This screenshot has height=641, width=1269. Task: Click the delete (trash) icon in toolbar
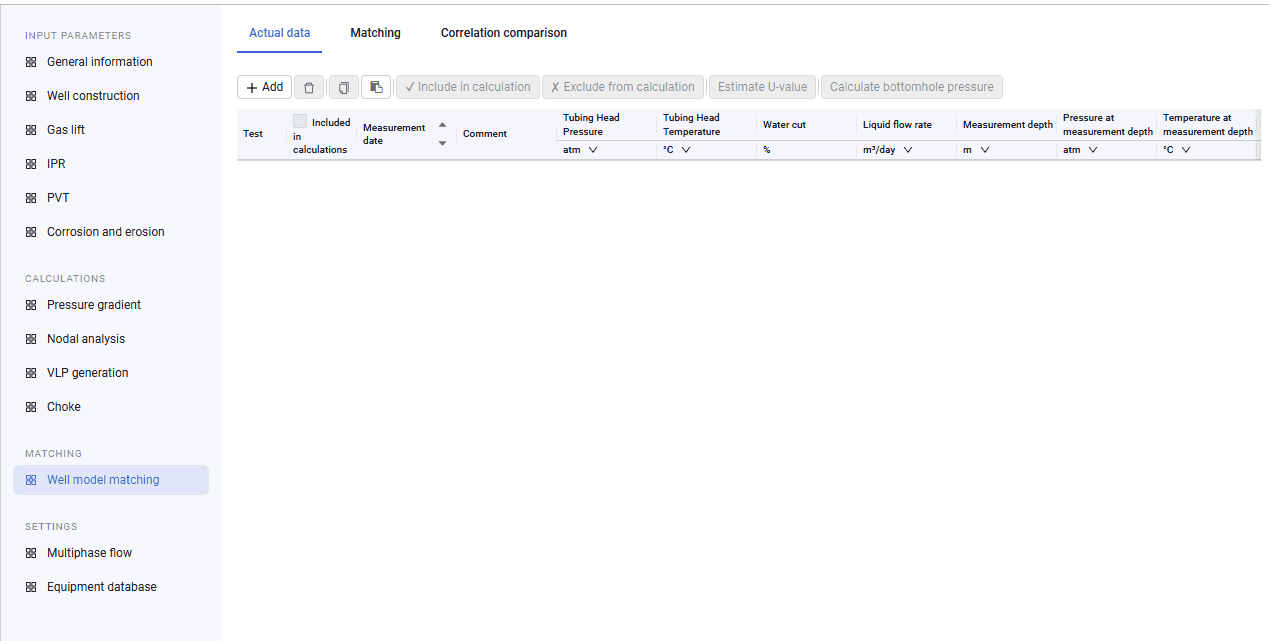tap(309, 87)
